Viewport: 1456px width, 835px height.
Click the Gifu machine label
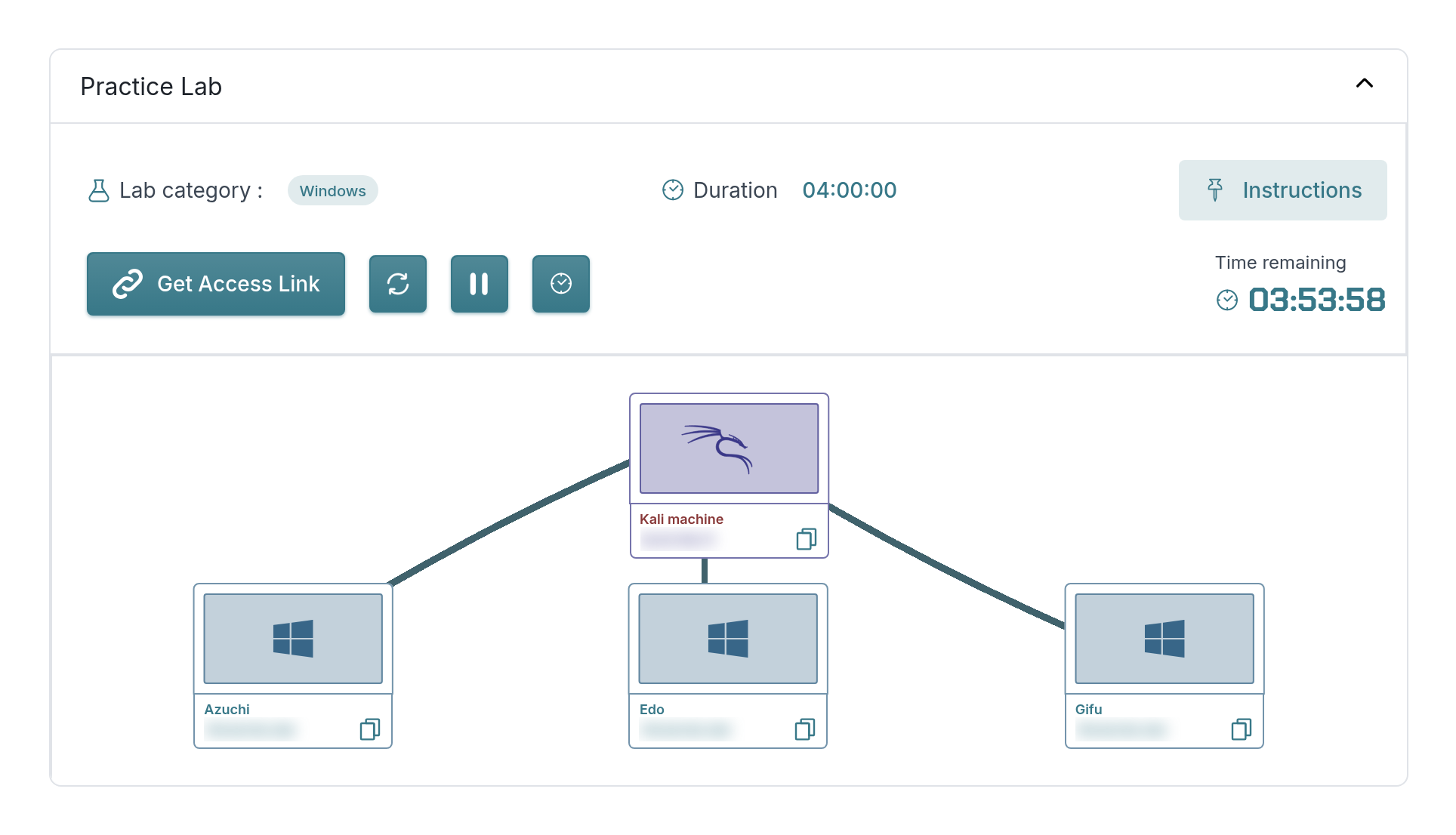[1088, 710]
